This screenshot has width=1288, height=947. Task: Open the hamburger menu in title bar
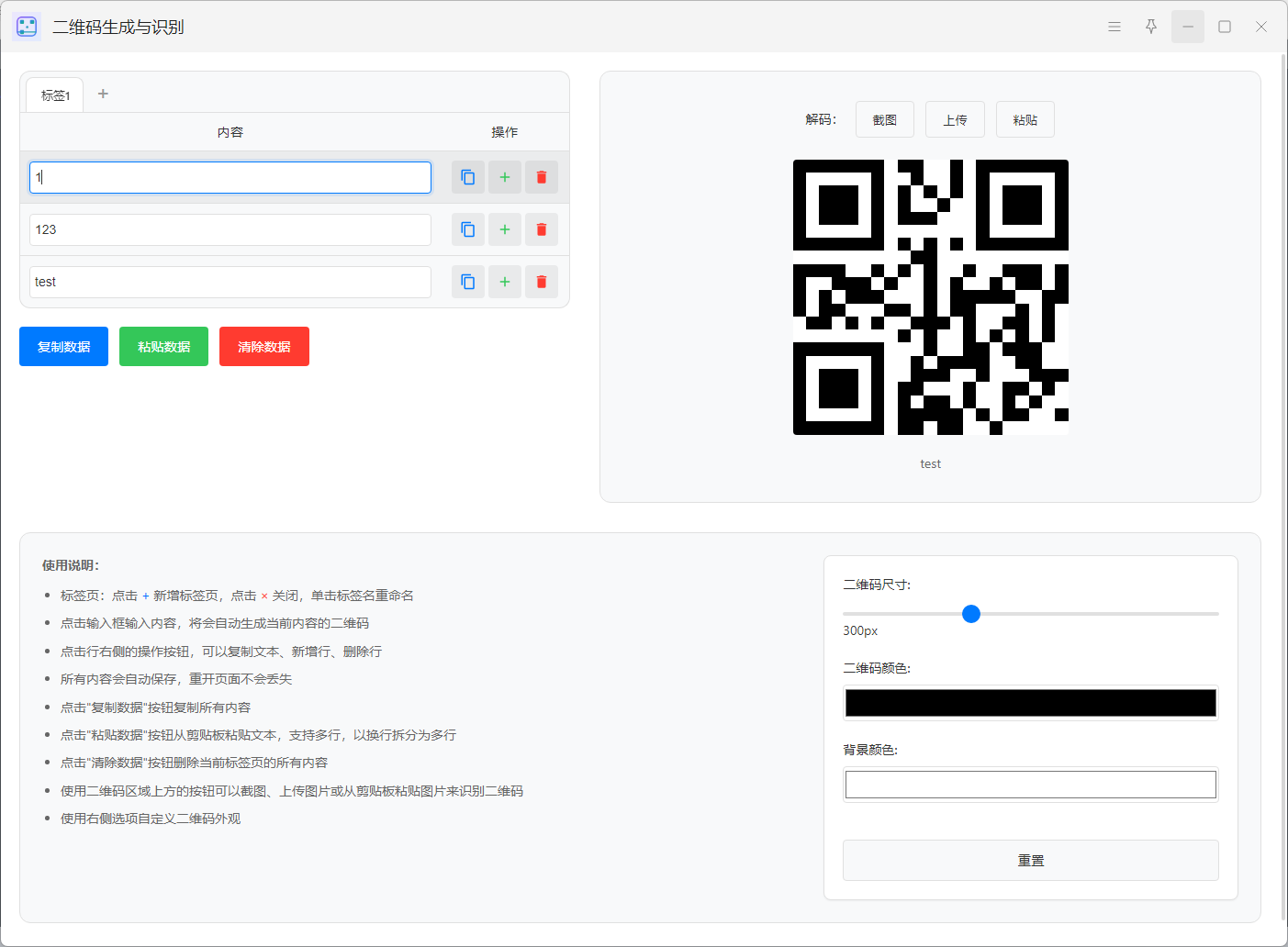pyautogui.click(x=1114, y=27)
